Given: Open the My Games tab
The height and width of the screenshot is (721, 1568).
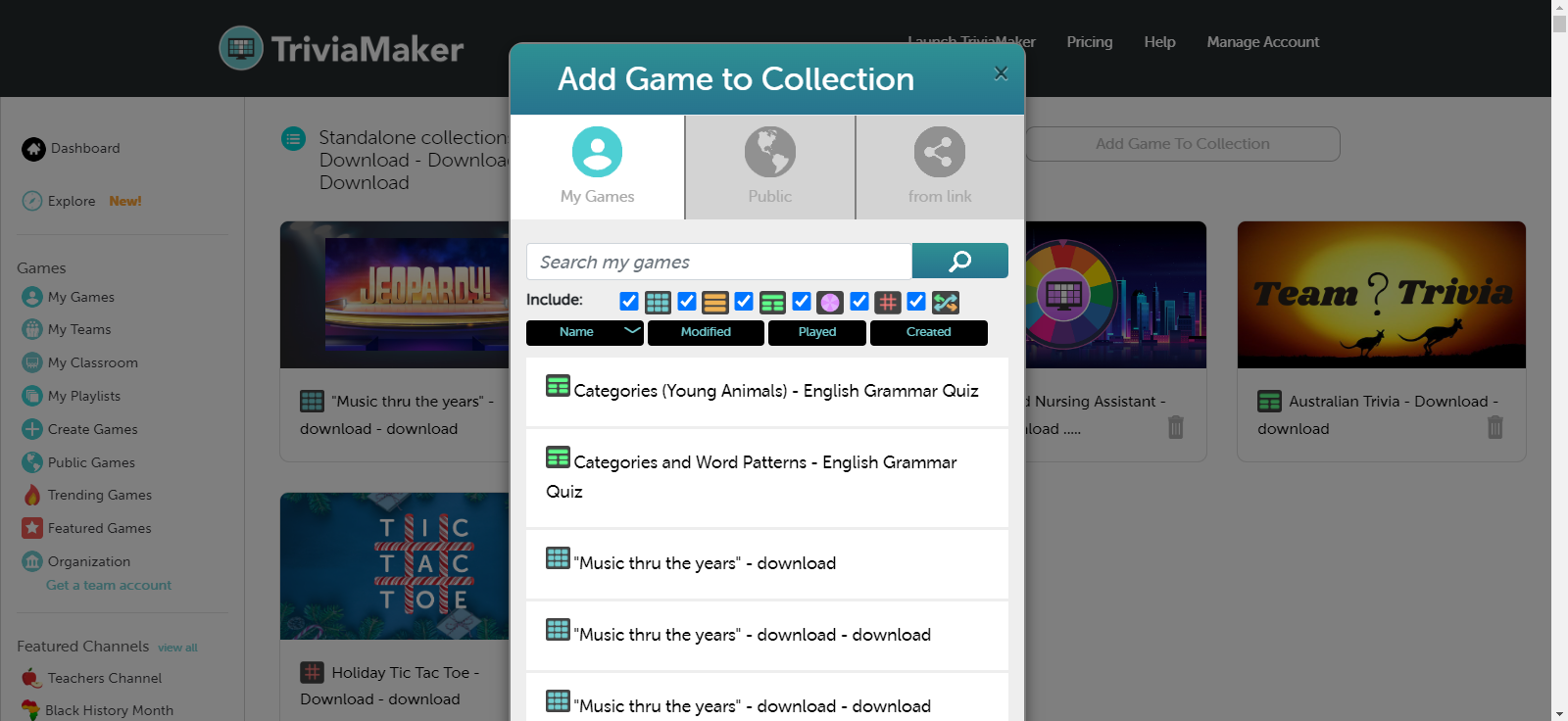Looking at the screenshot, I should [597, 167].
